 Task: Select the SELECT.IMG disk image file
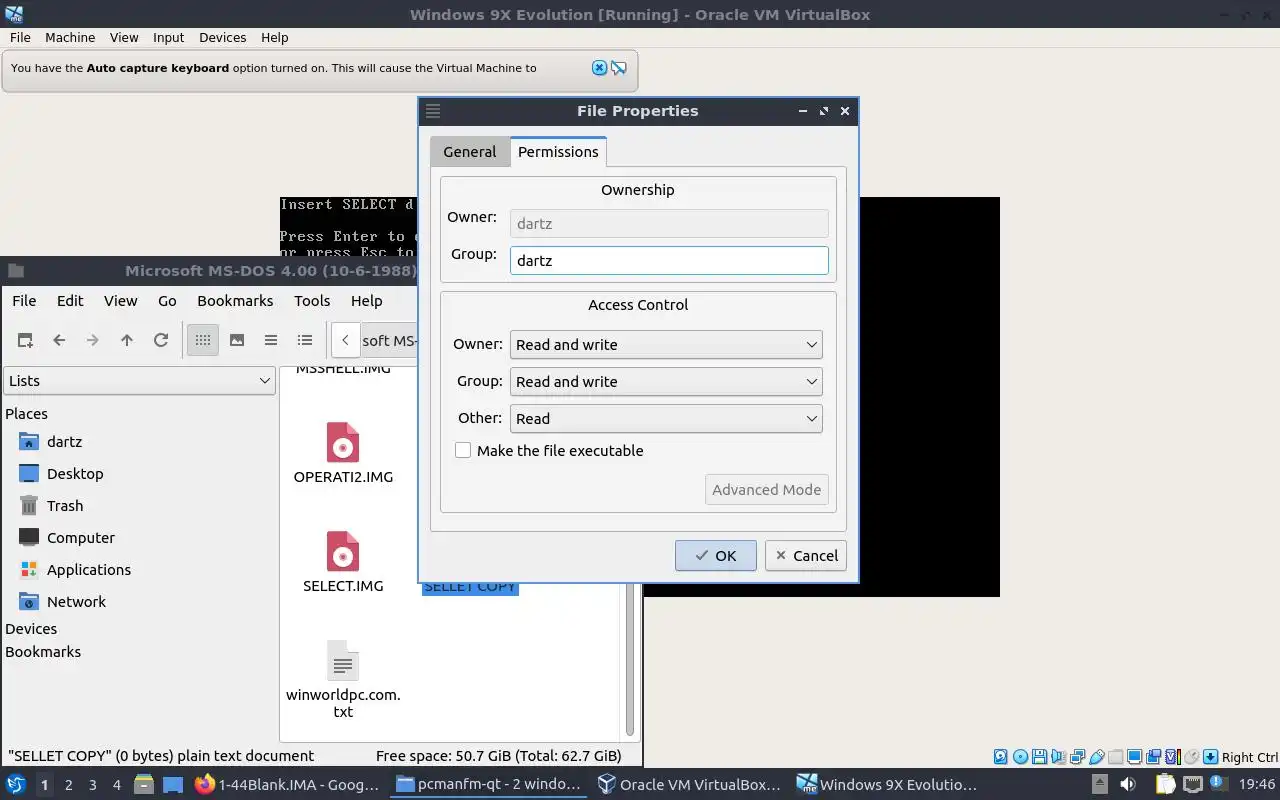tap(343, 562)
